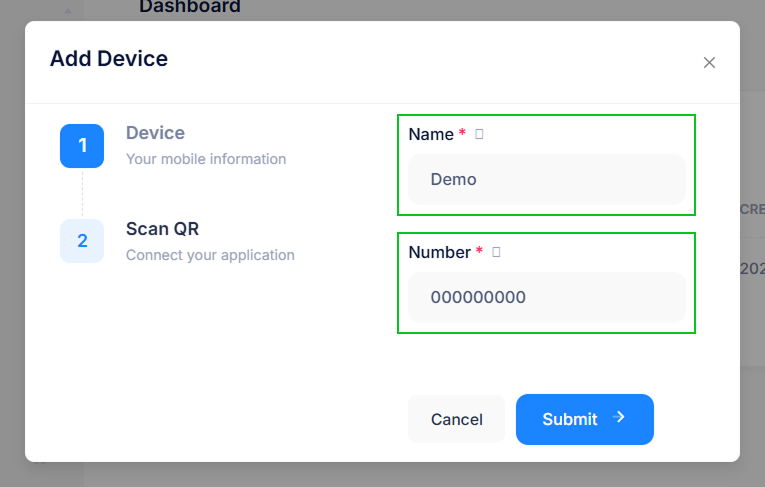
Task: Focus the Name input containing Demo
Action: point(546,180)
